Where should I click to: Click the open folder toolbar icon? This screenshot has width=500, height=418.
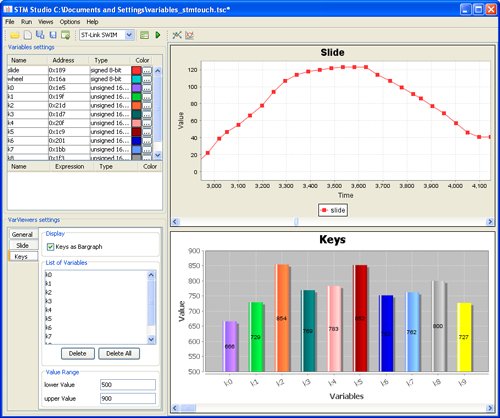(15, 35)
